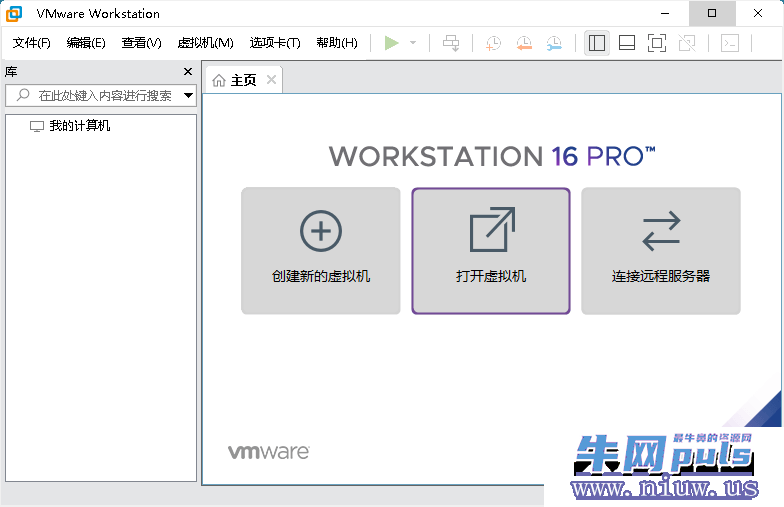784x507 pixels.
Task: Open the 文件(F) menu
Action: point(32,43)
